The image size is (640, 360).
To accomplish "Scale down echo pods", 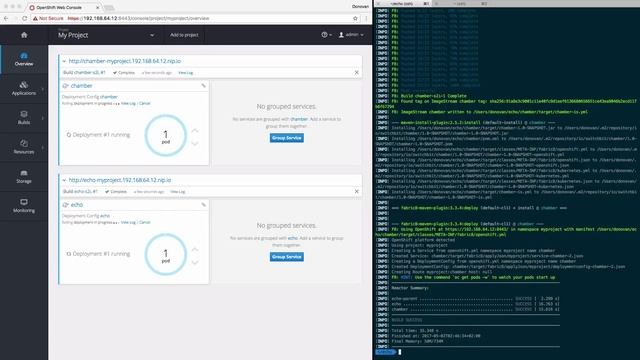I will [x=195, y=262].
